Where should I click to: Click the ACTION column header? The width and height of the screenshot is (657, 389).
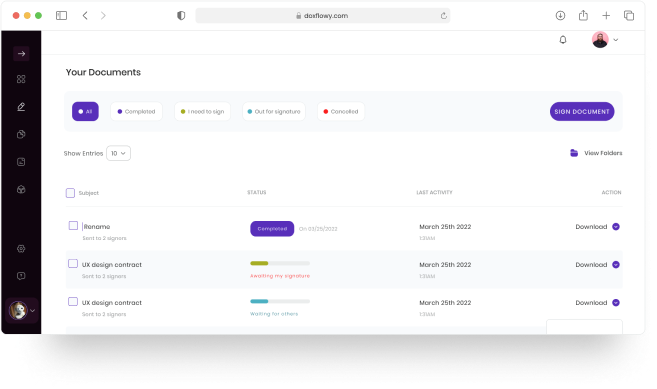pos(611,192)
